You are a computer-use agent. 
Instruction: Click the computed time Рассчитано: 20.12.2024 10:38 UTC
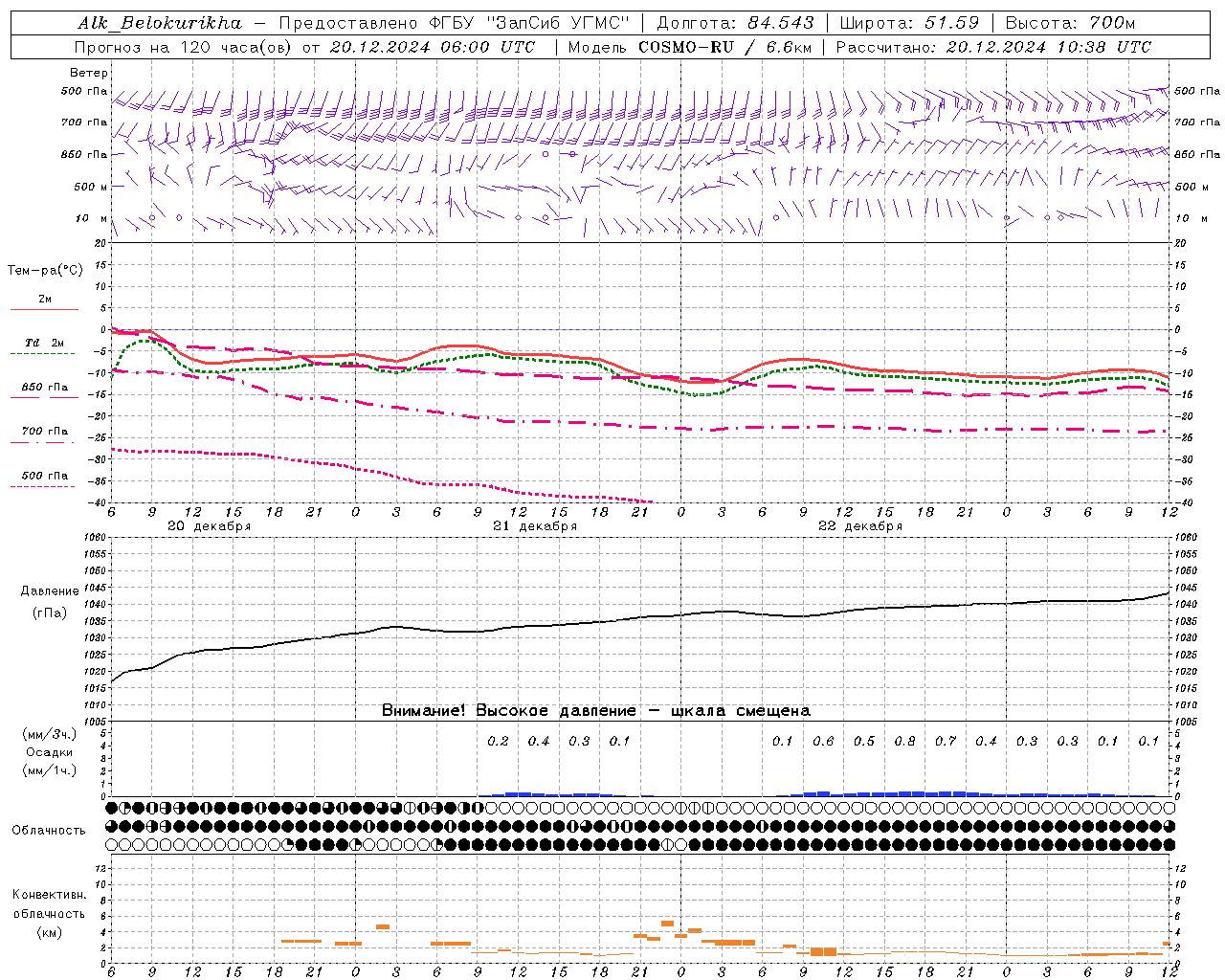click(993, 47)
